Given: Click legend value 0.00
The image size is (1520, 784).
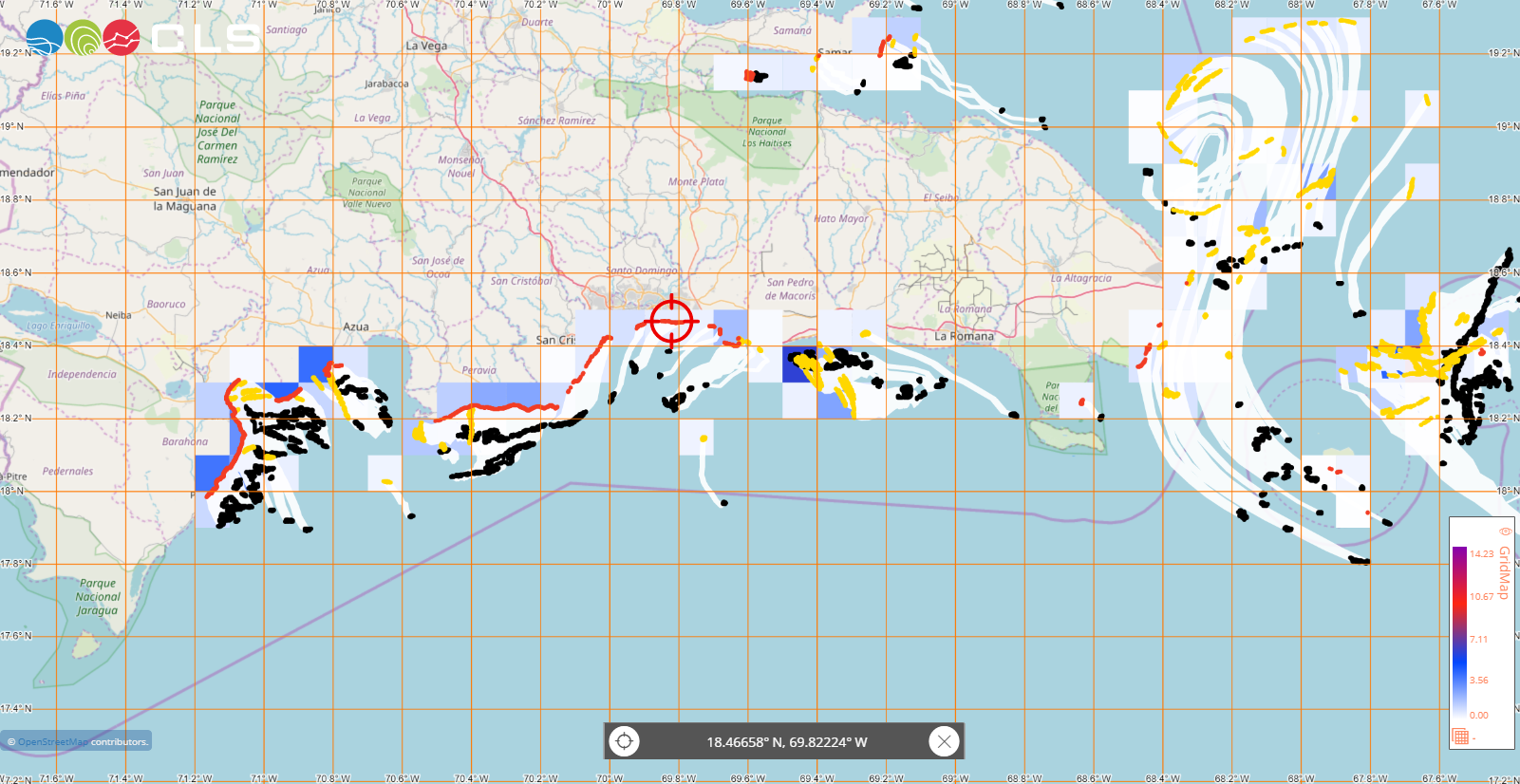Looking at the screenshot, I should (1478, 715).
